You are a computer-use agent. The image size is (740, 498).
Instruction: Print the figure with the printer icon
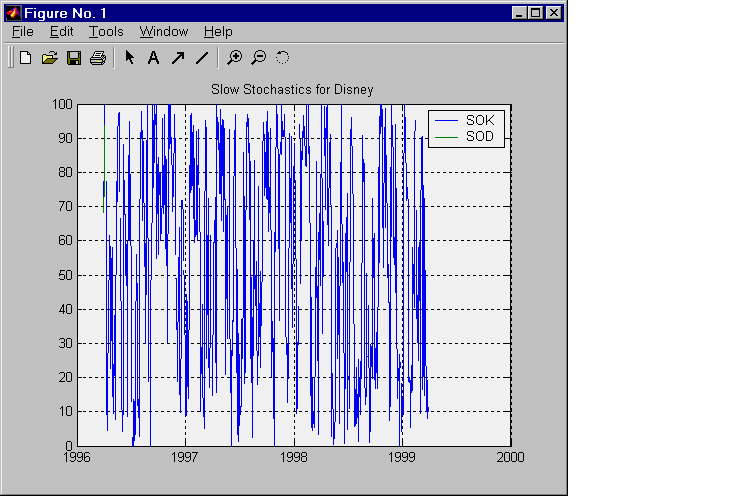pyautogui.click(x=97, y=58)
